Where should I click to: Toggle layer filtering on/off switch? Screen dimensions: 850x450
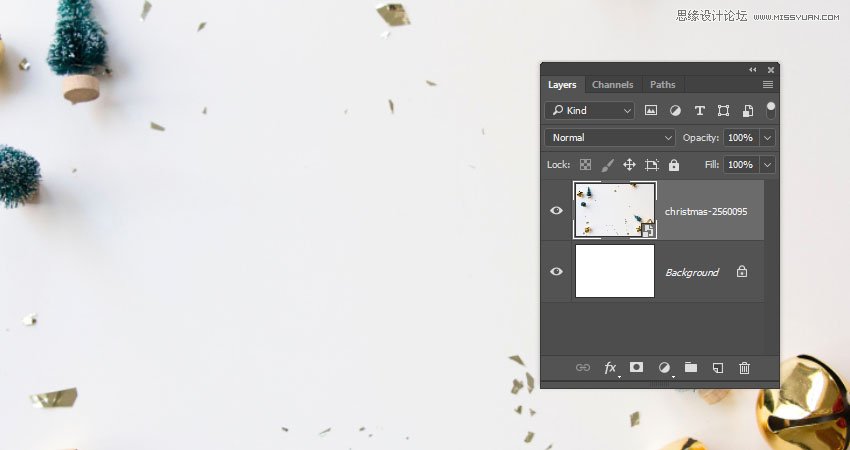(770, 111)
